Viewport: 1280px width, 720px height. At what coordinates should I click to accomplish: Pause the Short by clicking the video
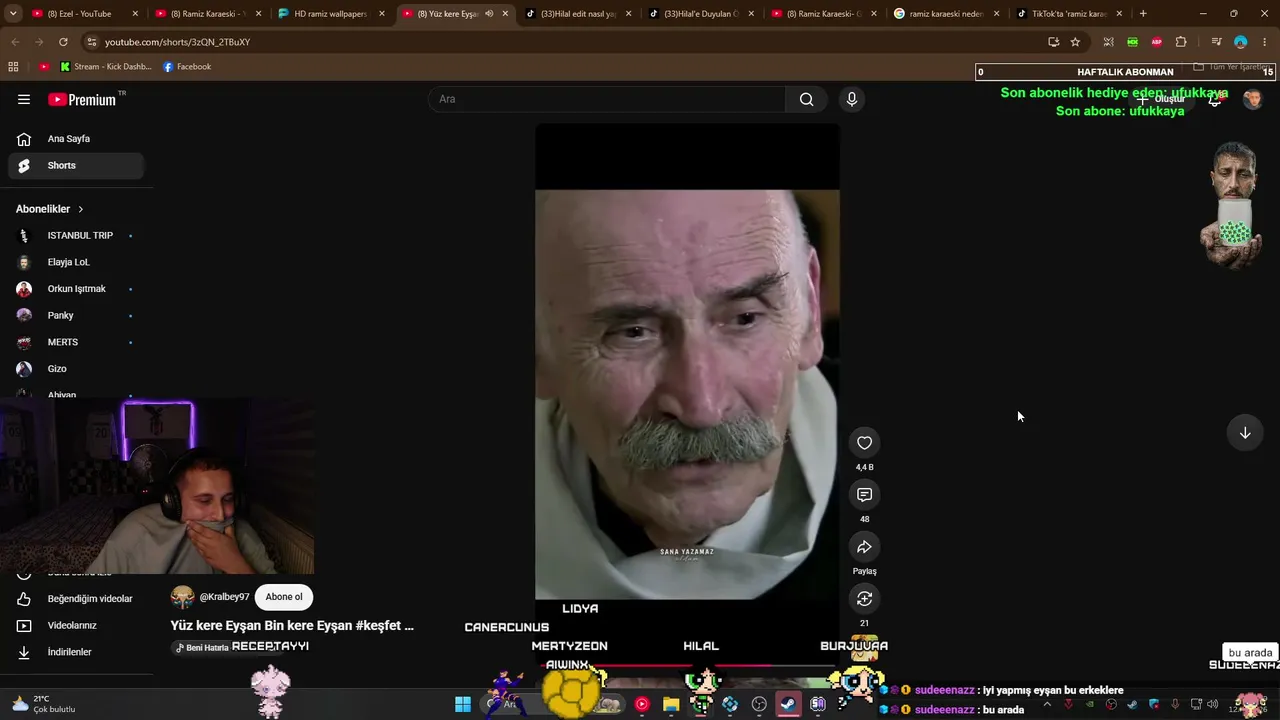[687, 395]
